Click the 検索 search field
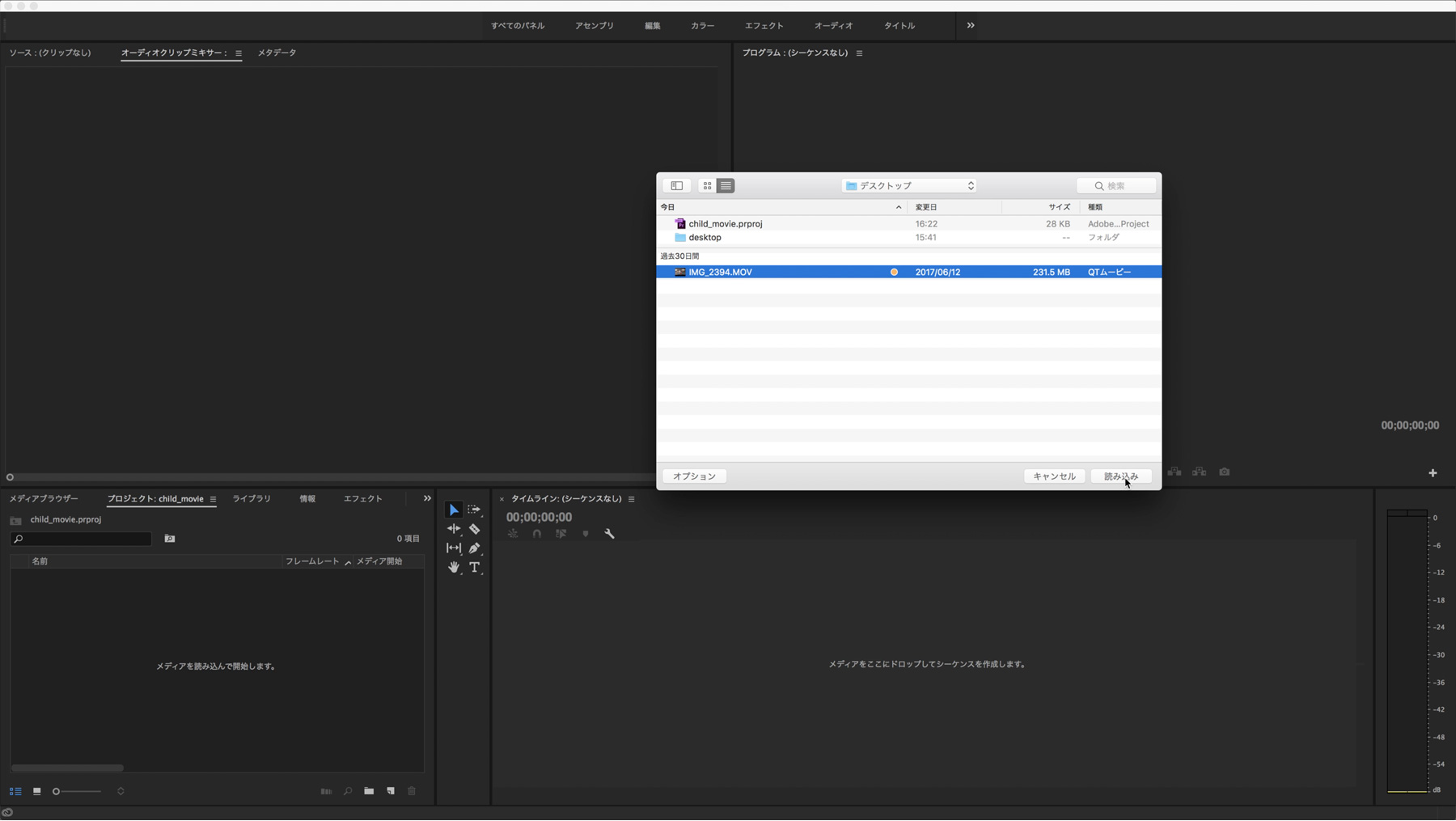 (x=1117, y=186)
